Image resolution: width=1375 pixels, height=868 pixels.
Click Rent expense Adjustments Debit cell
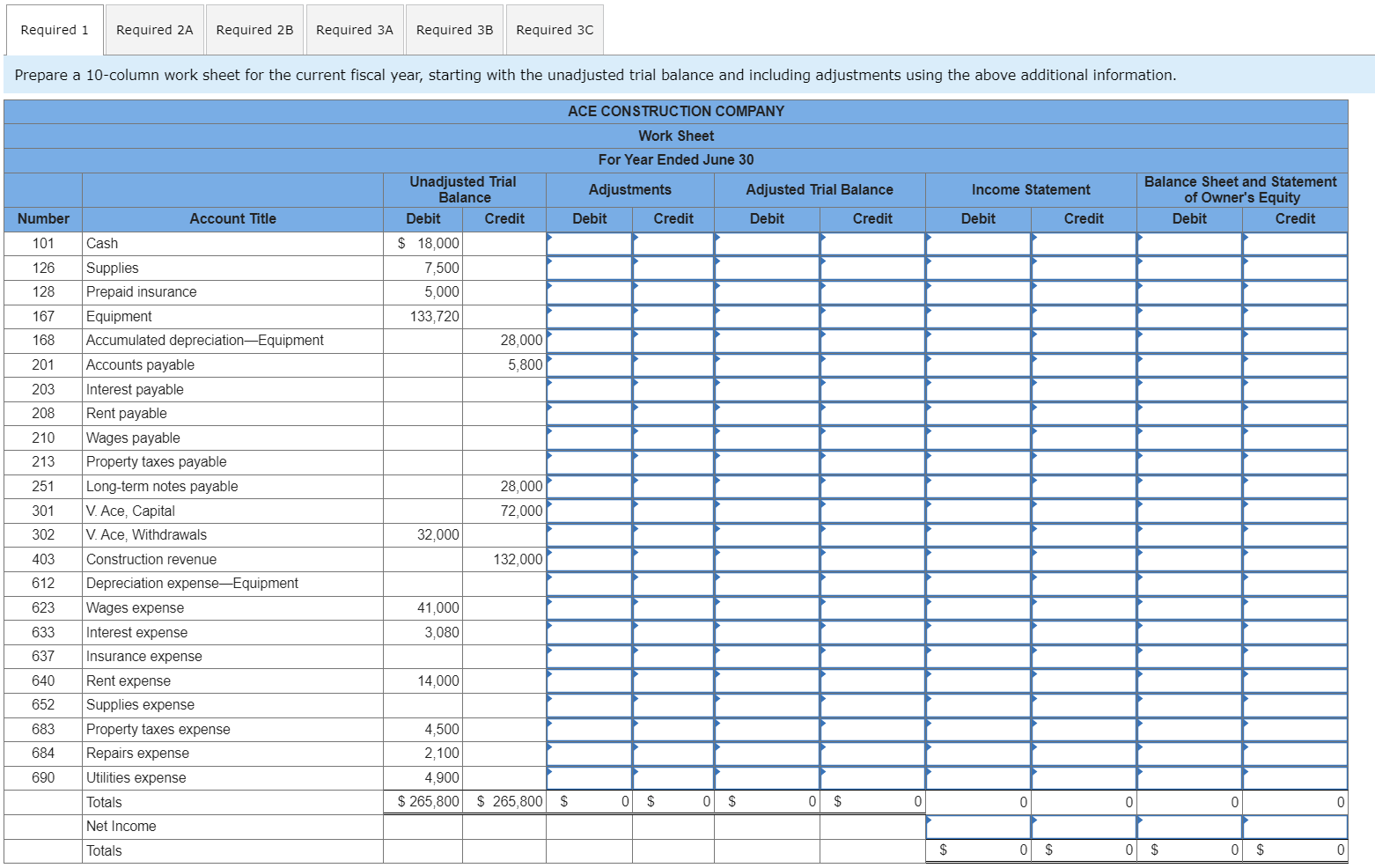pyautogui.click(x=590, y=681)
